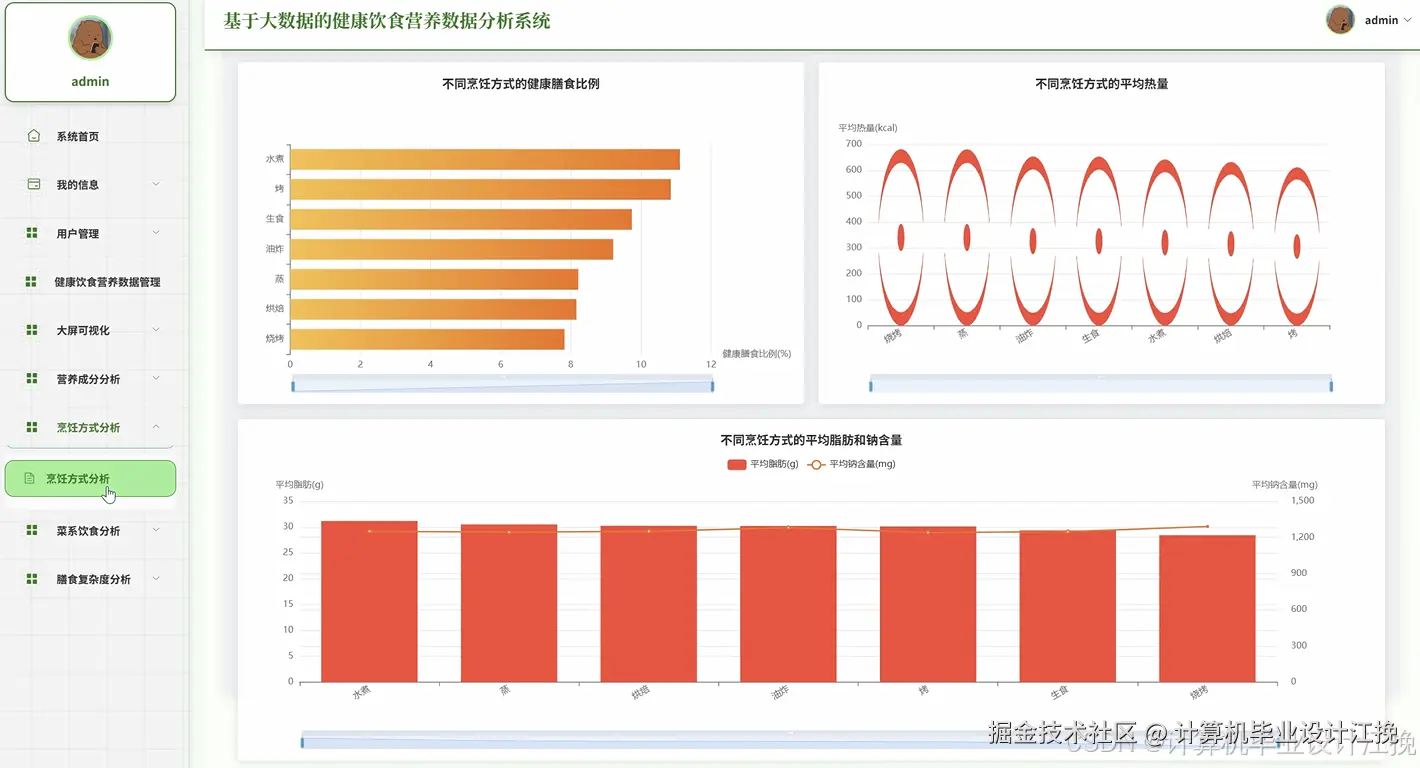Collapse the 烹饪方式分析 menu chevron
This screenshot has width=1420, height=768.
point(156,427)
